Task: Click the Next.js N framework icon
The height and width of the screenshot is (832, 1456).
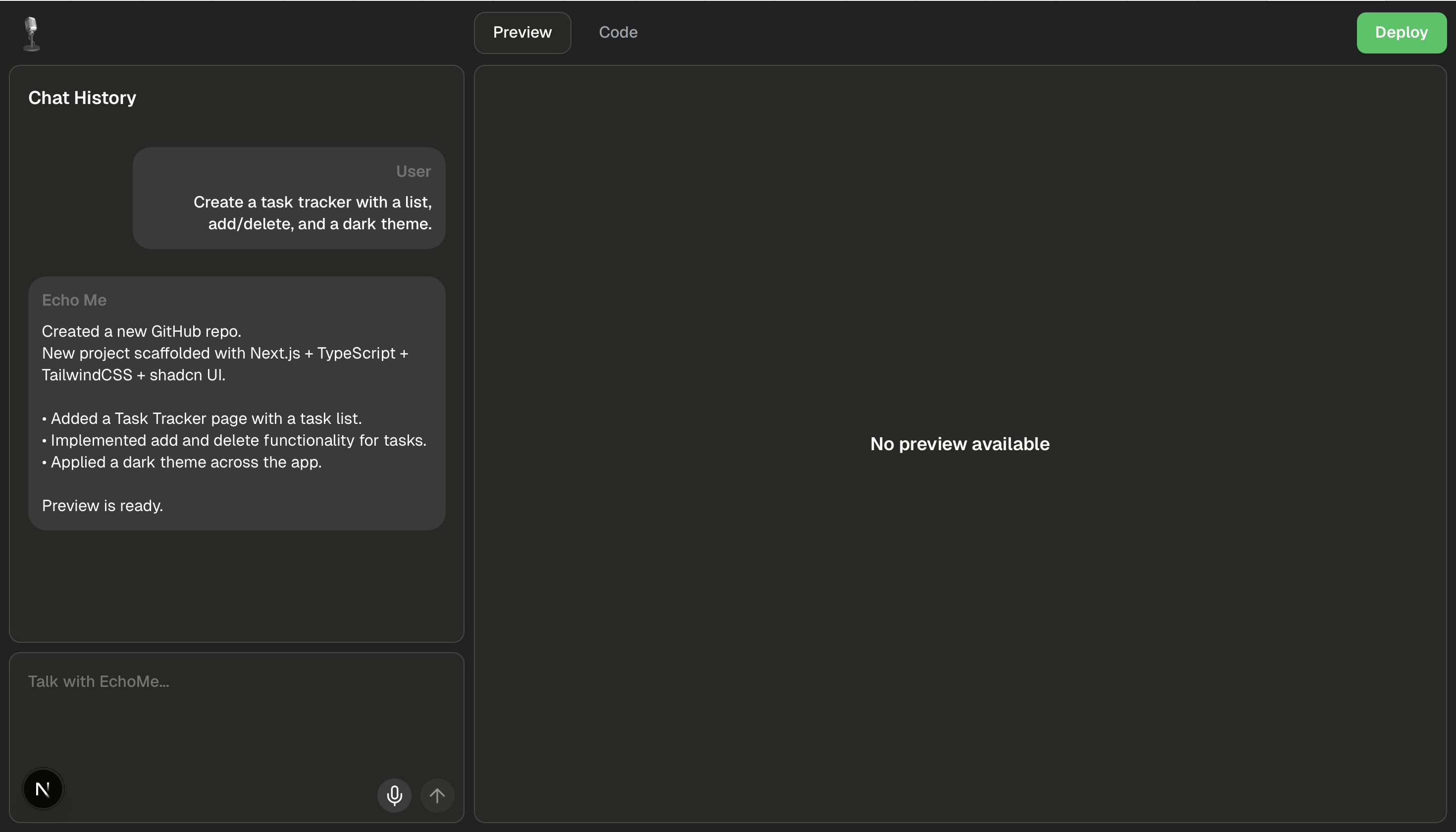Action: coord(43,789)
